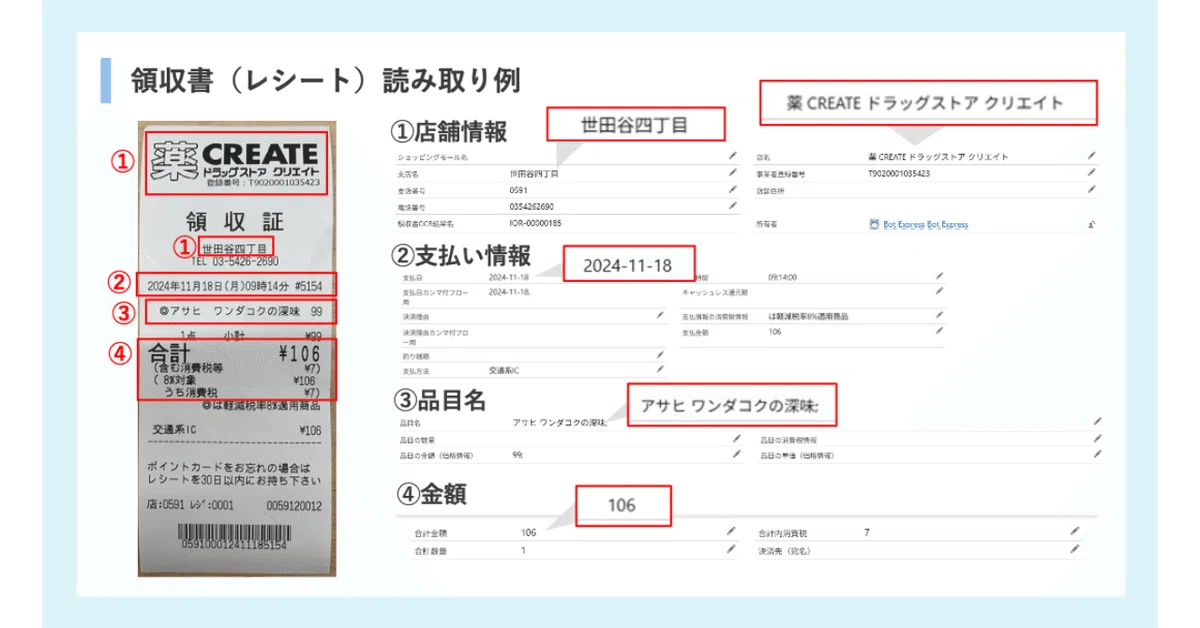1200x628 pixels.
Task: Edit the ショッピングモール名 field via pencil icon
Action: click(x=733, y=156)
